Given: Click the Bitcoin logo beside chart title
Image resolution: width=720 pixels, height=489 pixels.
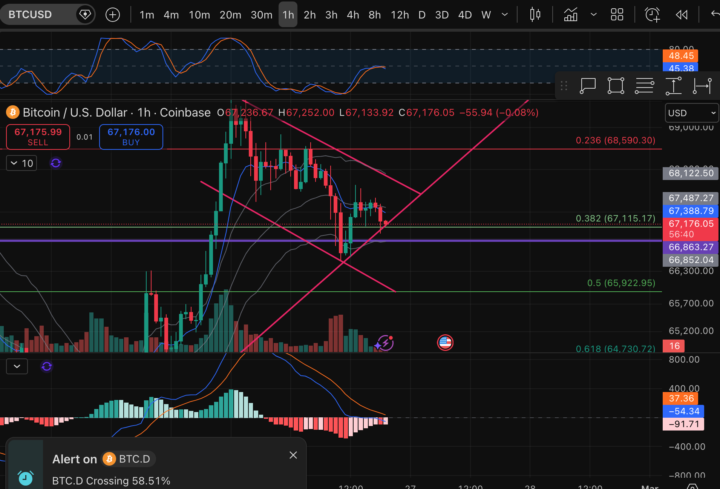Looking at the screenshot, I should pyautogui.click(x=12, y=112).
